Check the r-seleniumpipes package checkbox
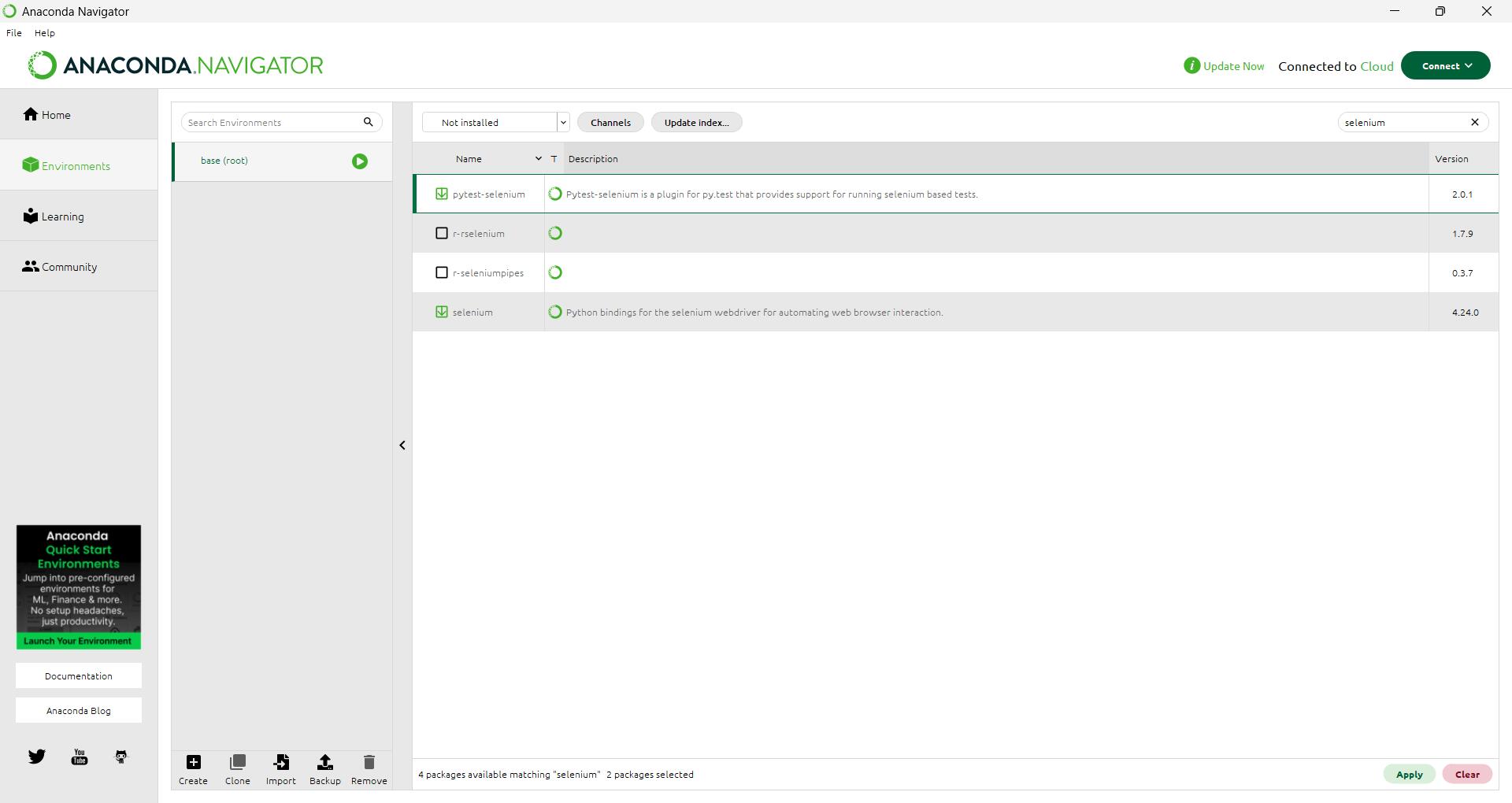The image size is (1512, 803). (442, 272)
